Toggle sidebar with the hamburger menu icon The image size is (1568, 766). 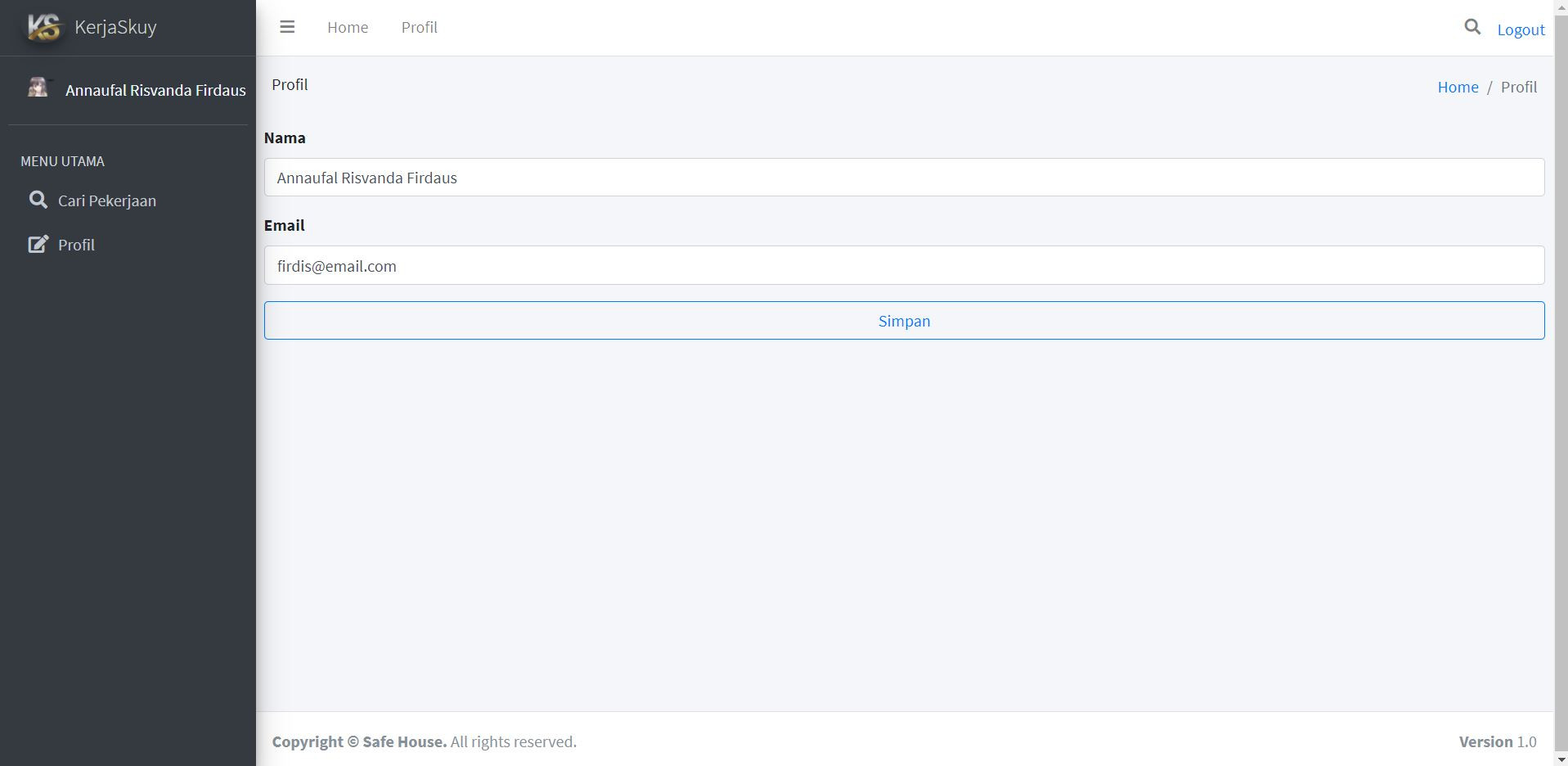287,27
